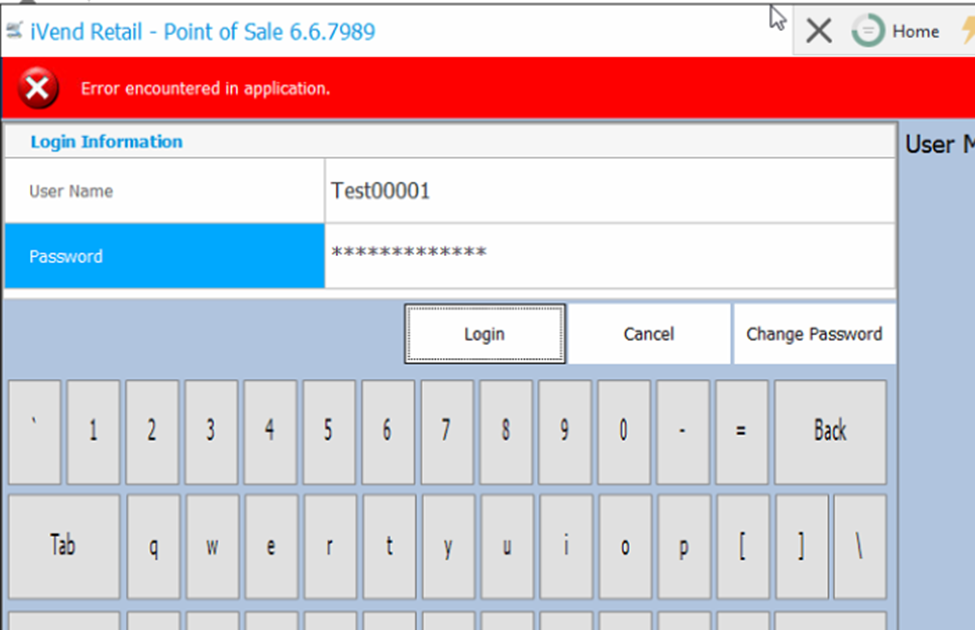
Task: Click the Login Information header
Action: [106, 142]
